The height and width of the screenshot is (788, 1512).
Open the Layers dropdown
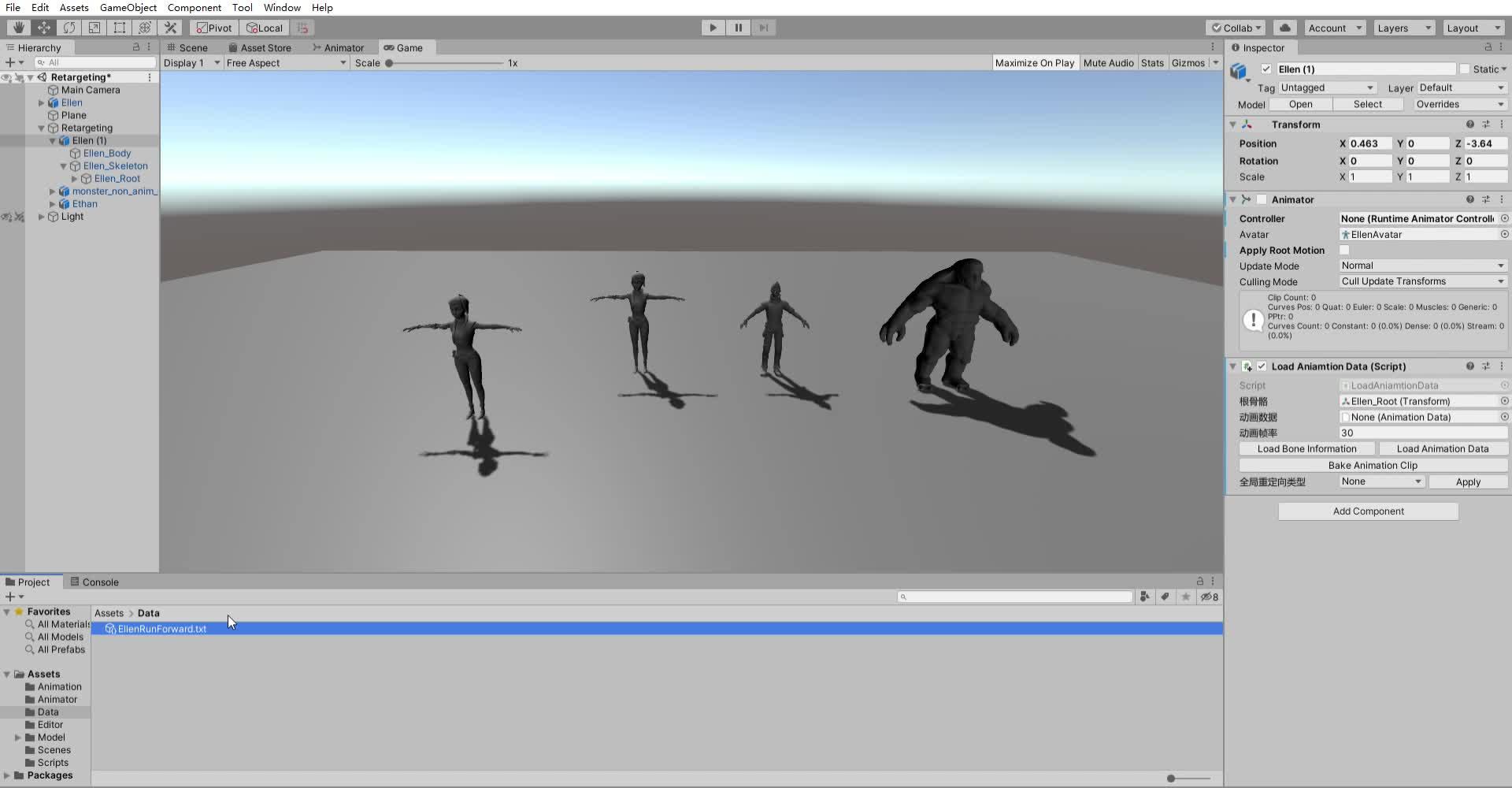point(1403,28)
